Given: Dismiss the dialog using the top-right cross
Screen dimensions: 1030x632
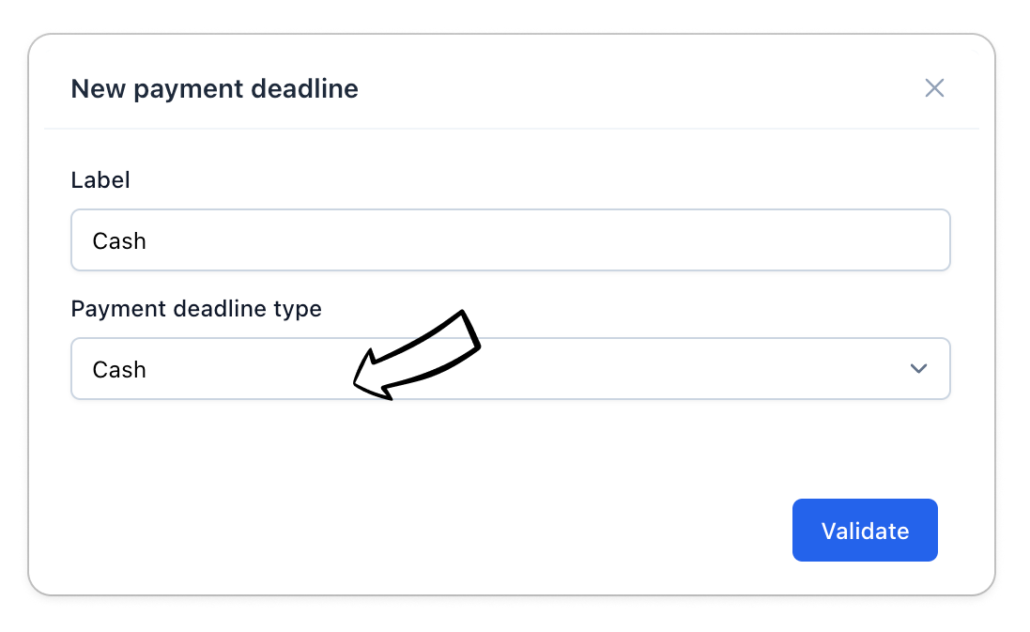Looking at the screenshot, I should point(934,88).
